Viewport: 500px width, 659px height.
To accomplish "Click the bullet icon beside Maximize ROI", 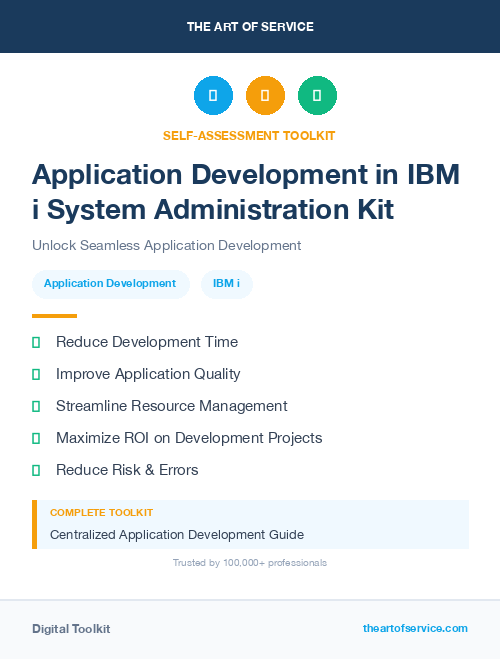I will 36,438.
